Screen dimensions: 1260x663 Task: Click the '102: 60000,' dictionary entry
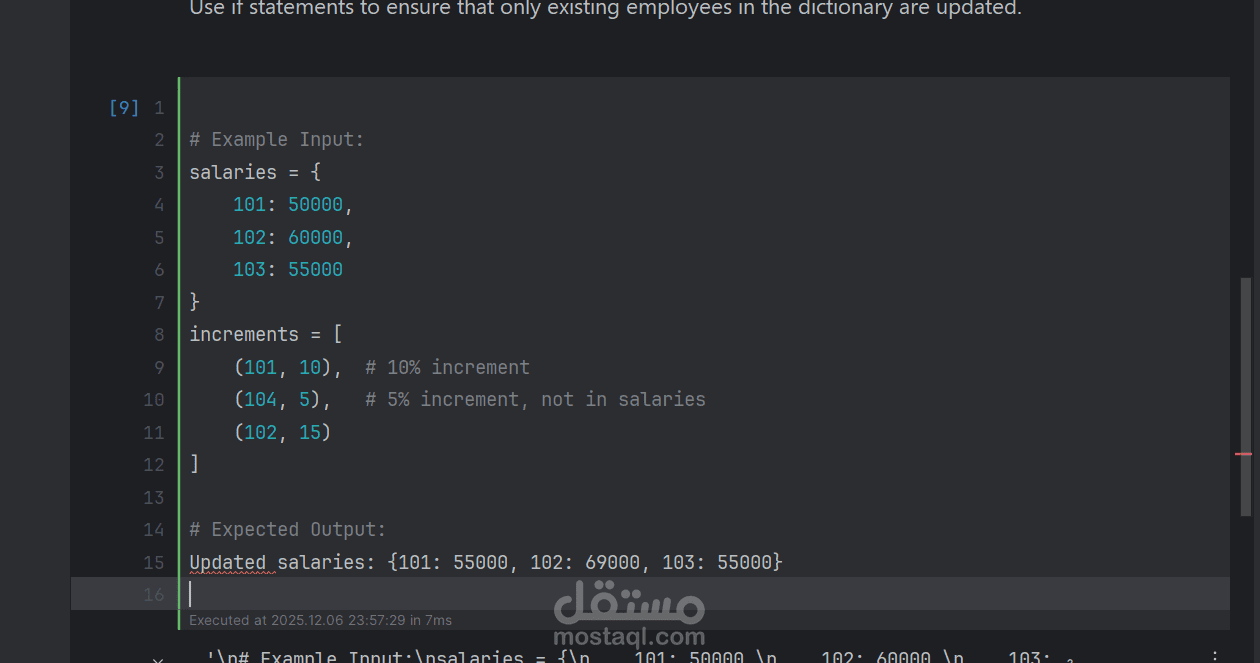tap(293, 237)
